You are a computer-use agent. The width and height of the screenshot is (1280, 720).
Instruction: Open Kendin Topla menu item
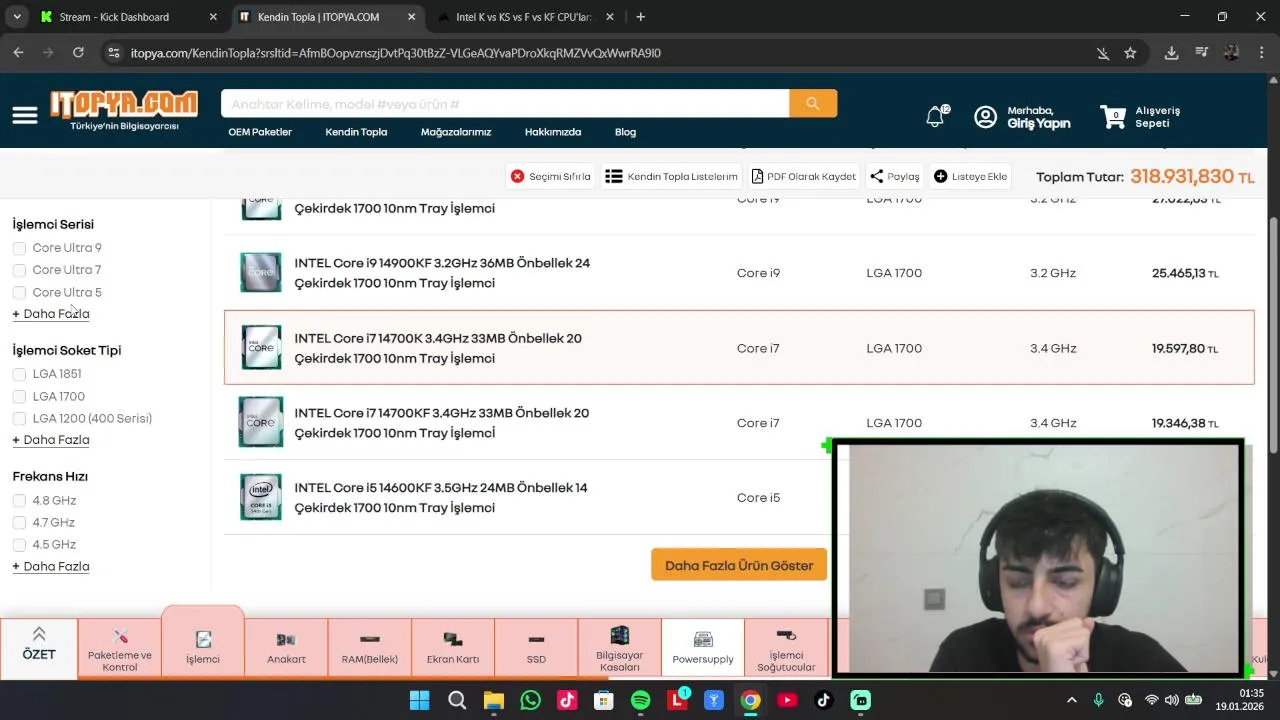(356, 132)
